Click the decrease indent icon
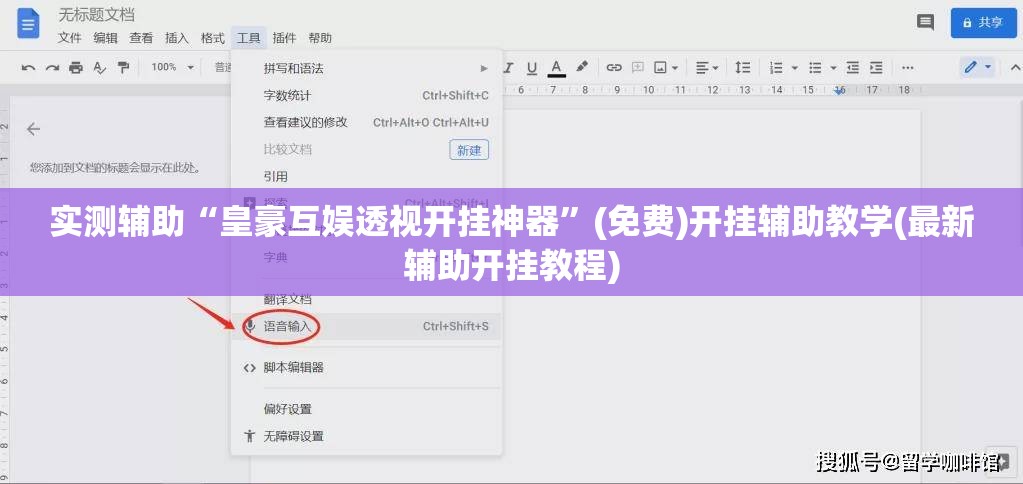 (x=853, y=67)
